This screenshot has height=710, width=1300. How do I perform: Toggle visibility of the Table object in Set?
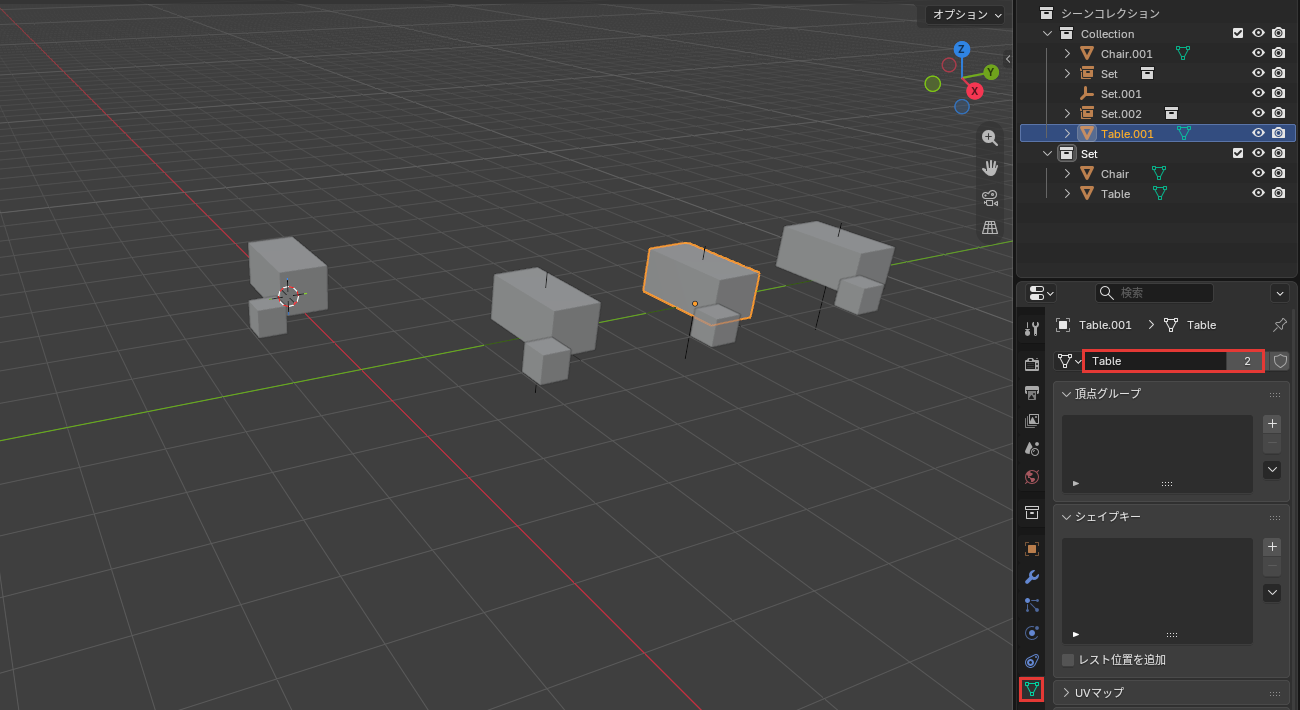coord(1259,193)
